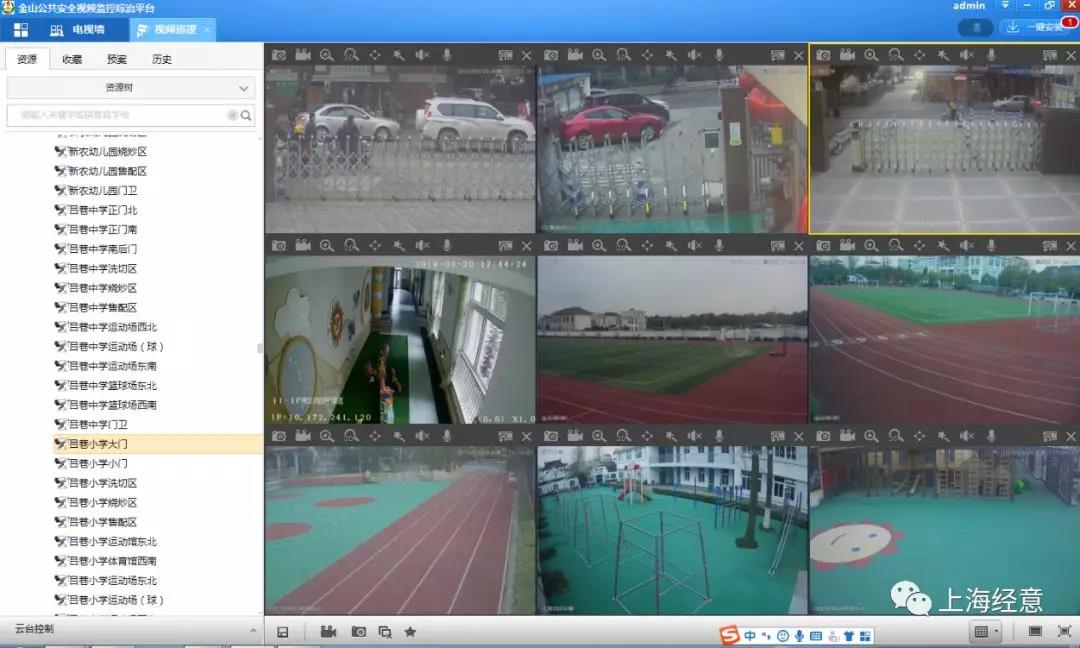This screenshot has width=1080, height=648.
Task: Toggle mute speaker on first camera pane
Action: [x=422, y=55]
